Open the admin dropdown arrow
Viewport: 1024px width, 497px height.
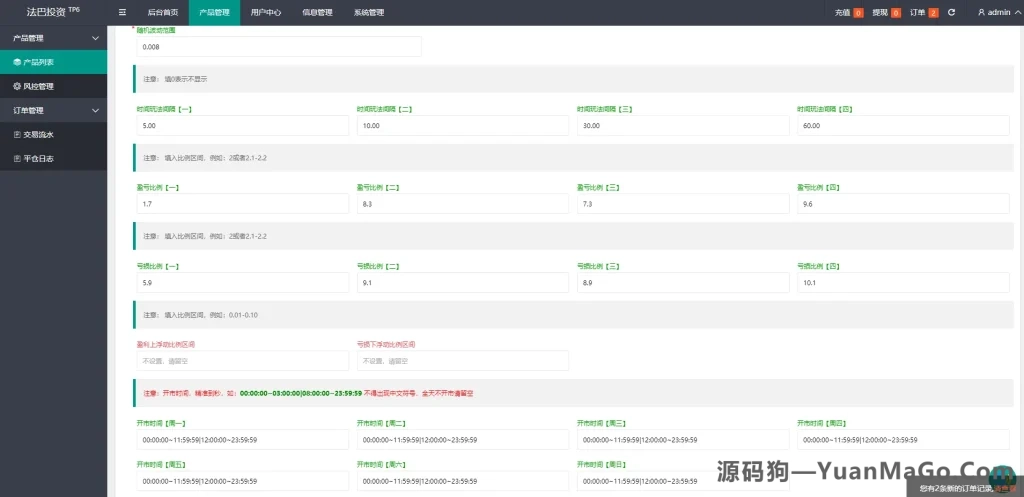[x=1016, y=13]
